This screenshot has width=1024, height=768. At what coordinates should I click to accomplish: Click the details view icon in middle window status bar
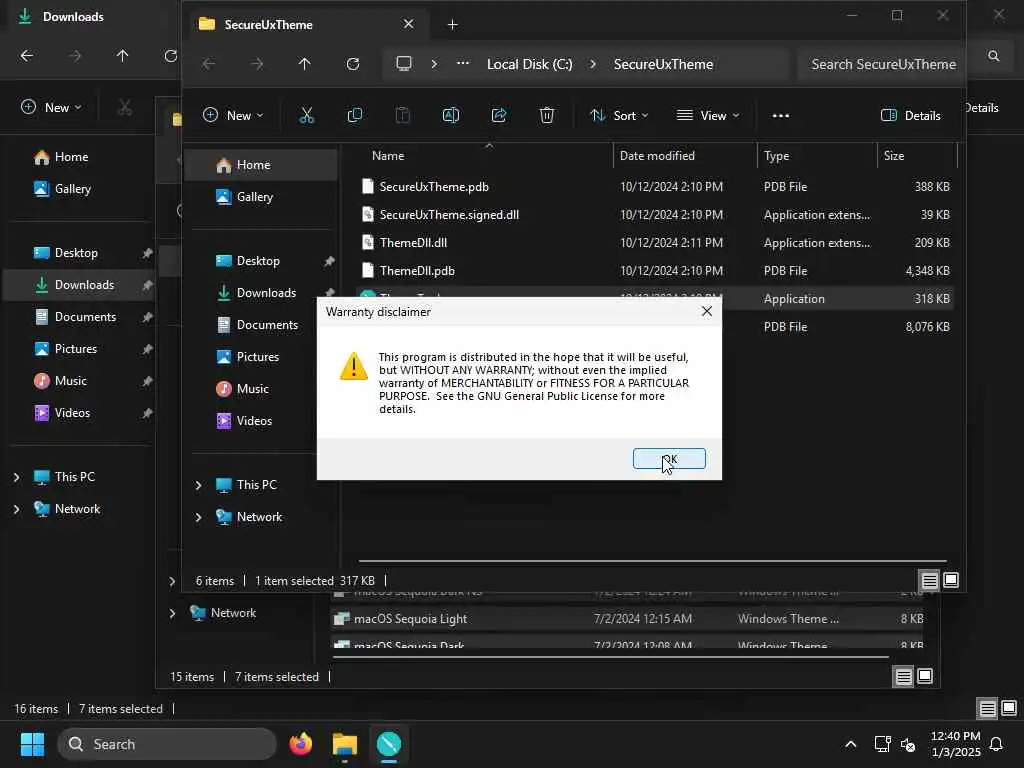[x=903, y=677]
